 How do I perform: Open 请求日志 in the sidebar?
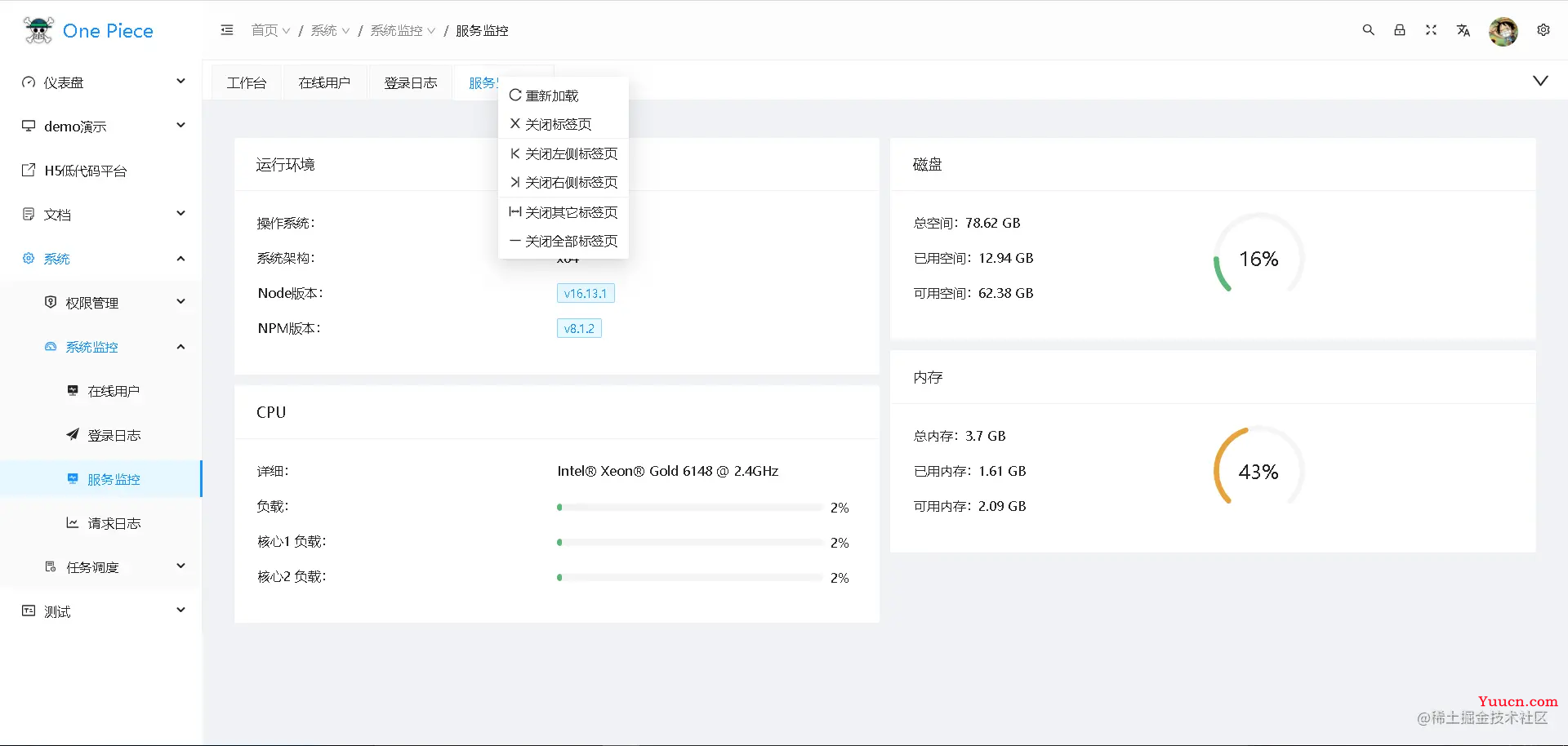coord(114,523)
